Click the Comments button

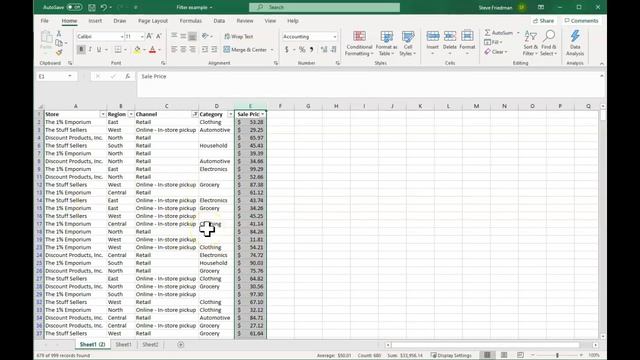pos(582,21)
